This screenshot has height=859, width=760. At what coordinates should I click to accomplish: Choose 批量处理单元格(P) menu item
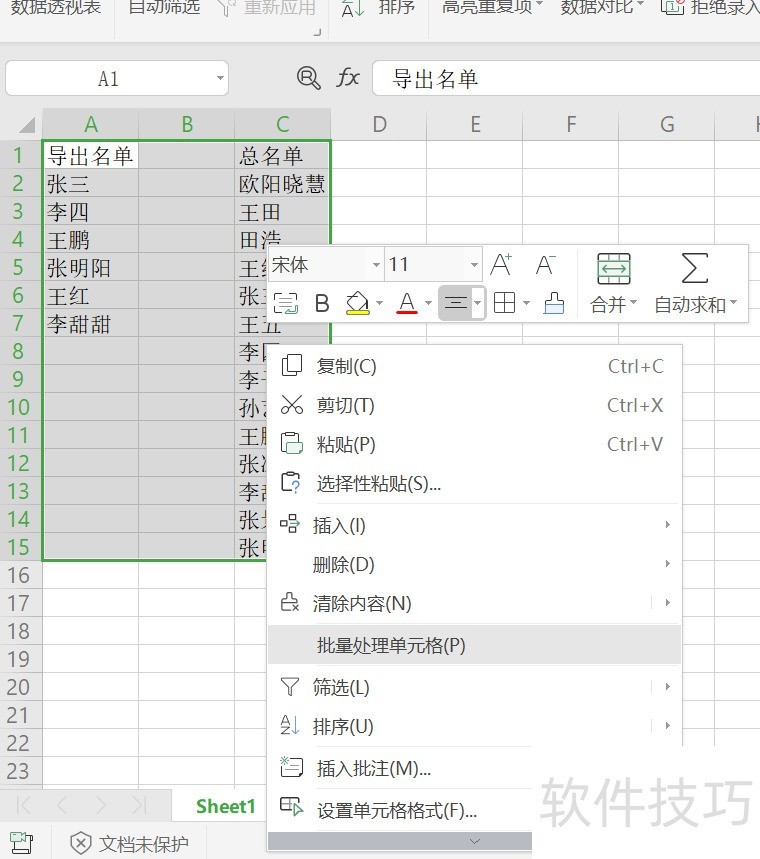pos(475,645)
